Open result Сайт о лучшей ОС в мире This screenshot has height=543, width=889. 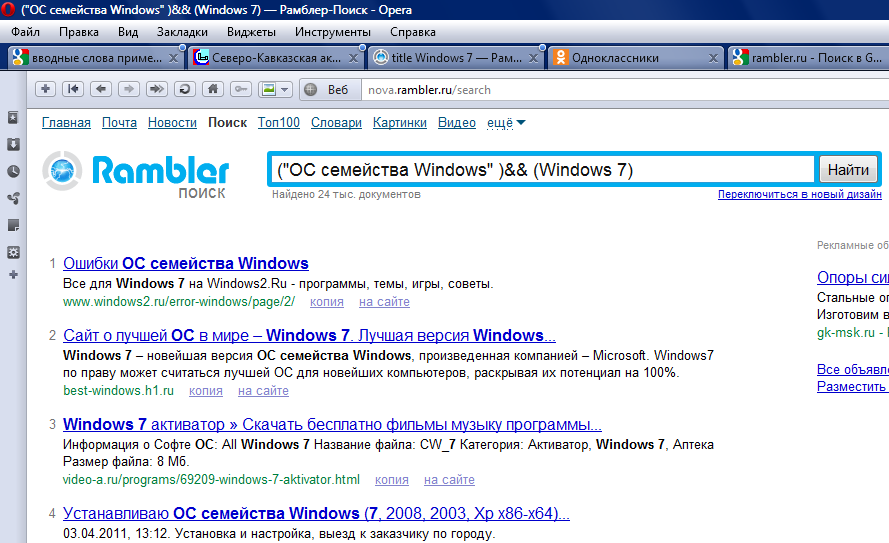309,335
